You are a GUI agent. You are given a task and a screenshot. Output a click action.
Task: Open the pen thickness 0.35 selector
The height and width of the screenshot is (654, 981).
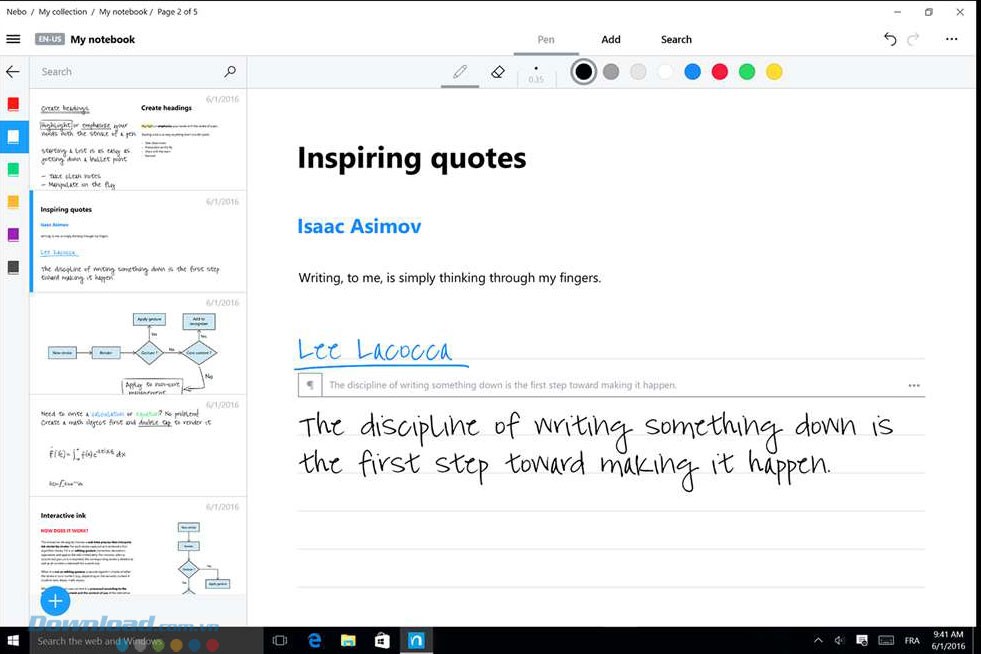pos(536,73)
